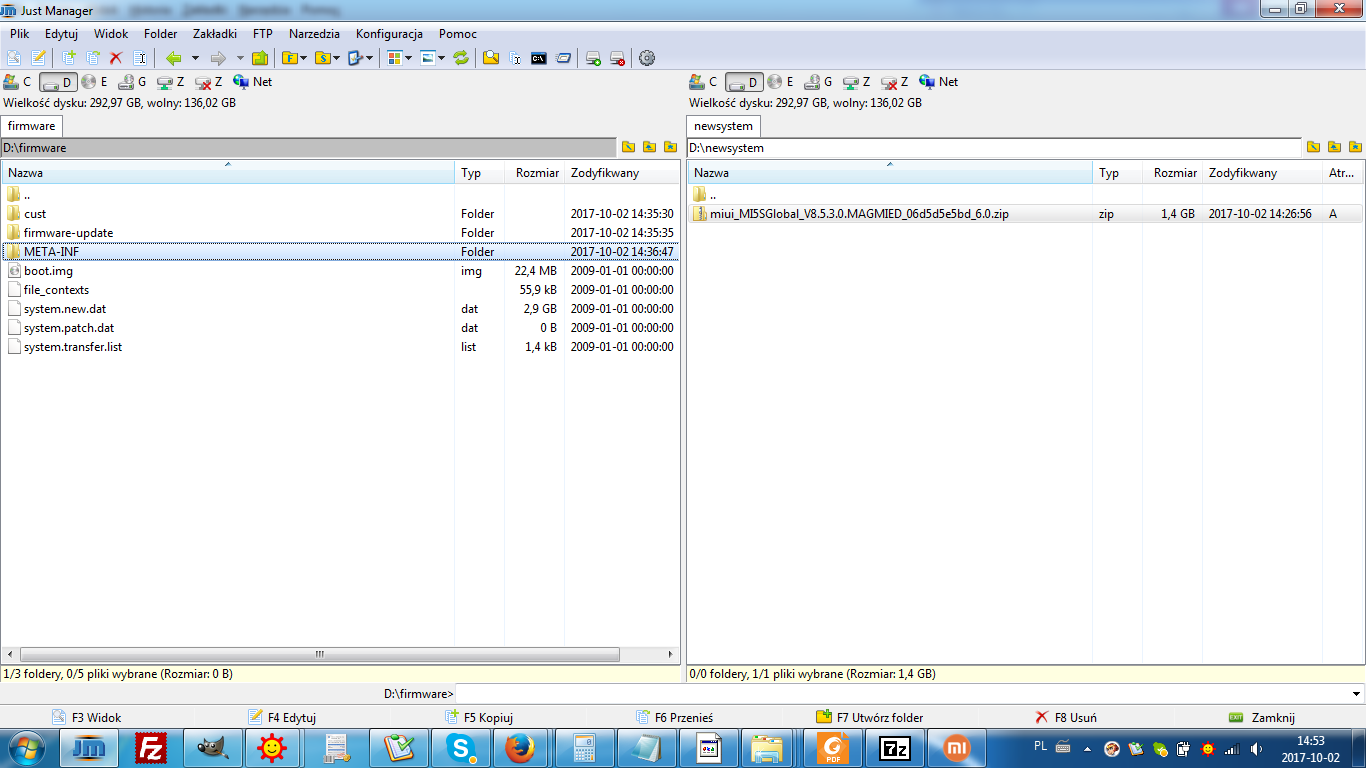Launch the command prompt toolbar icon
Viewport: 1366px width, 768px height.
point(539,58)
